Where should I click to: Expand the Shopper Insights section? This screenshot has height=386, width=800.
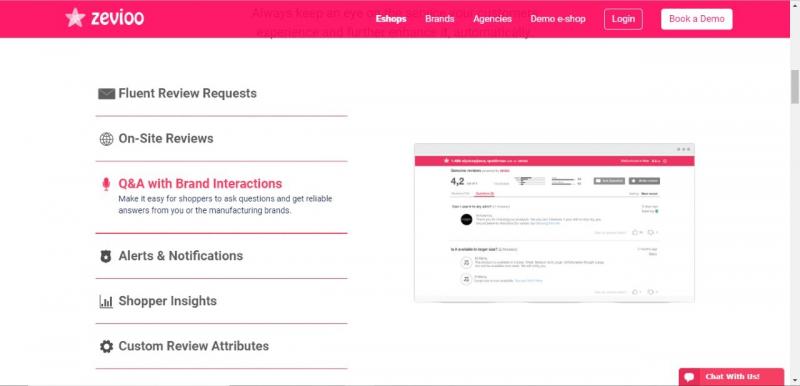pos(167,301)
